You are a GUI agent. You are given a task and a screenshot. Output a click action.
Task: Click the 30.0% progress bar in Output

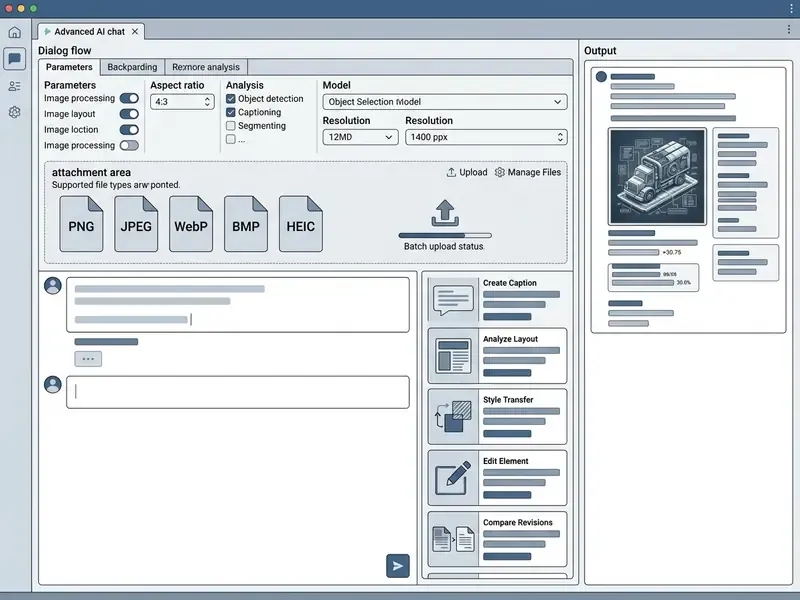[643, 283]
